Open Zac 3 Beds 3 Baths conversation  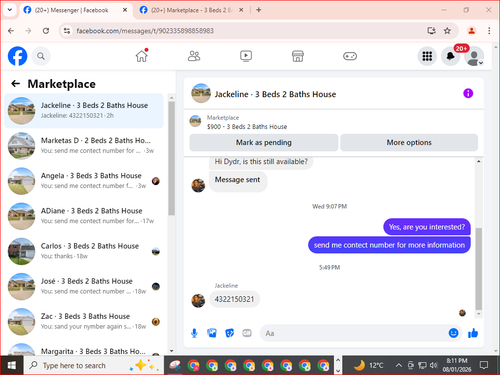[x=84, y=321]
